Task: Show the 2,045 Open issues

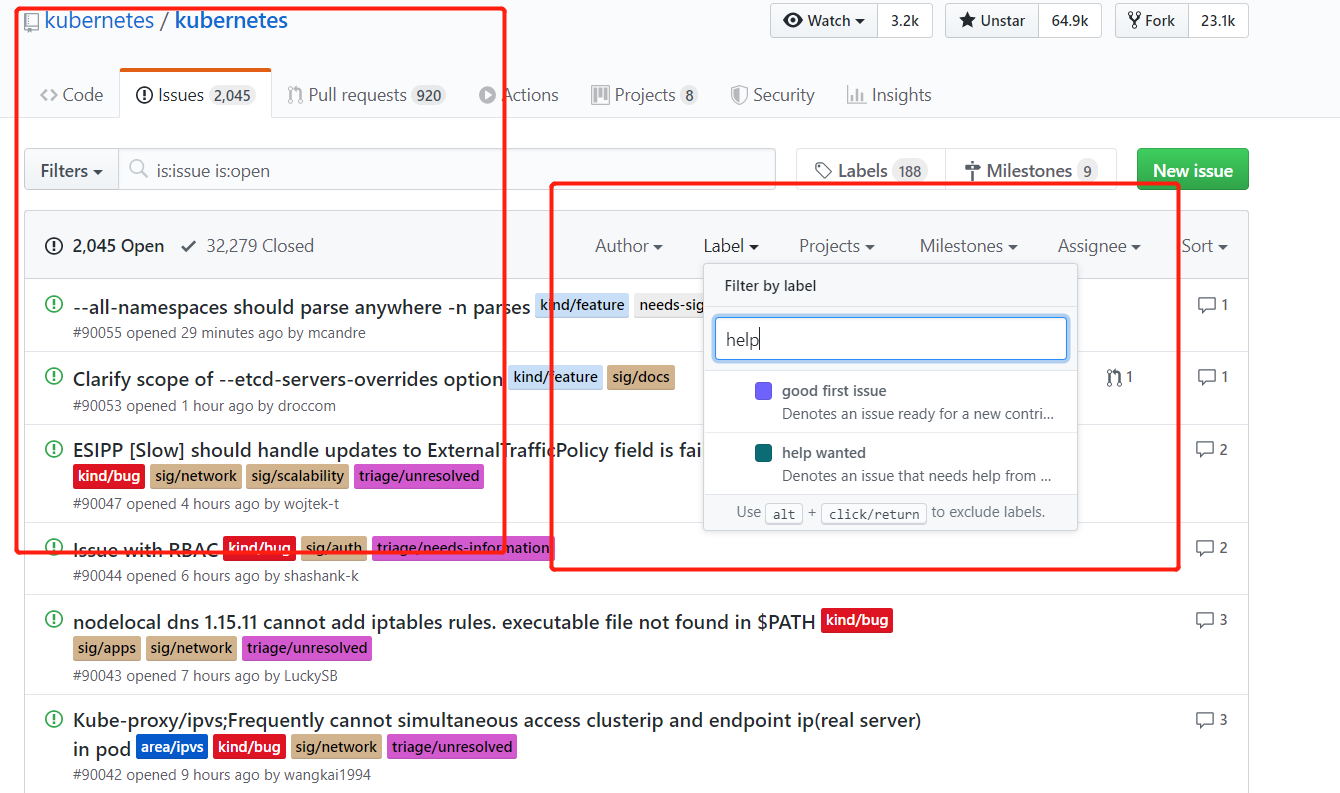Action: pos(105,246)
